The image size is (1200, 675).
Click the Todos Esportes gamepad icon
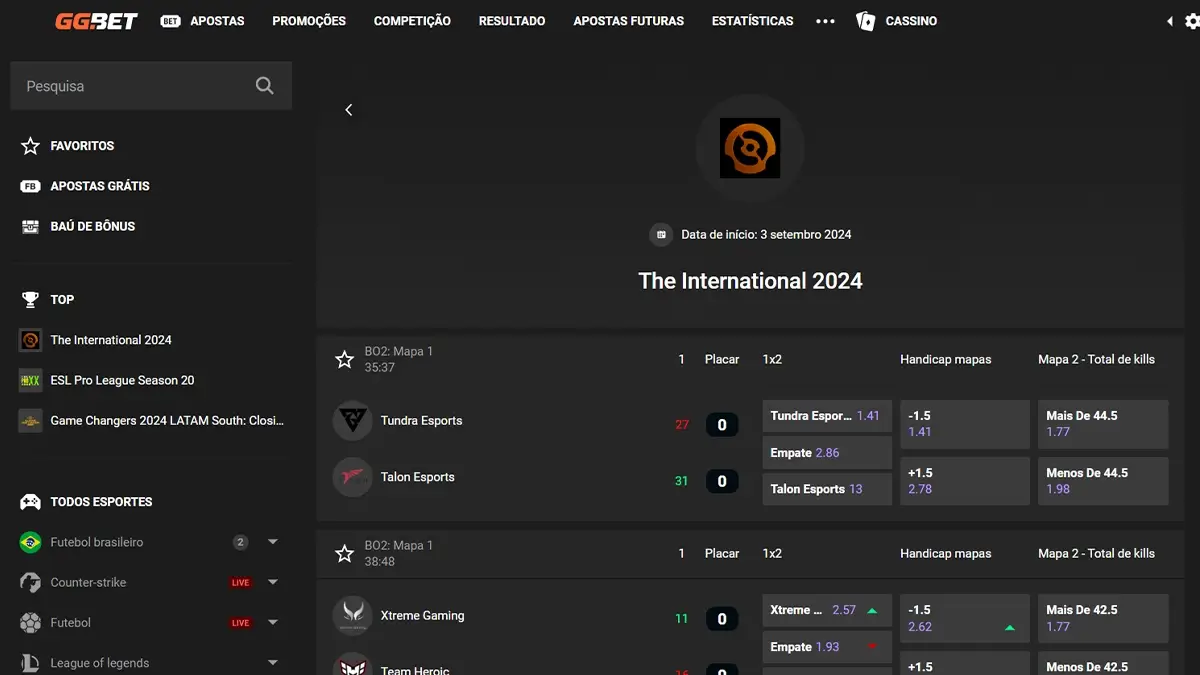[30, 502]
